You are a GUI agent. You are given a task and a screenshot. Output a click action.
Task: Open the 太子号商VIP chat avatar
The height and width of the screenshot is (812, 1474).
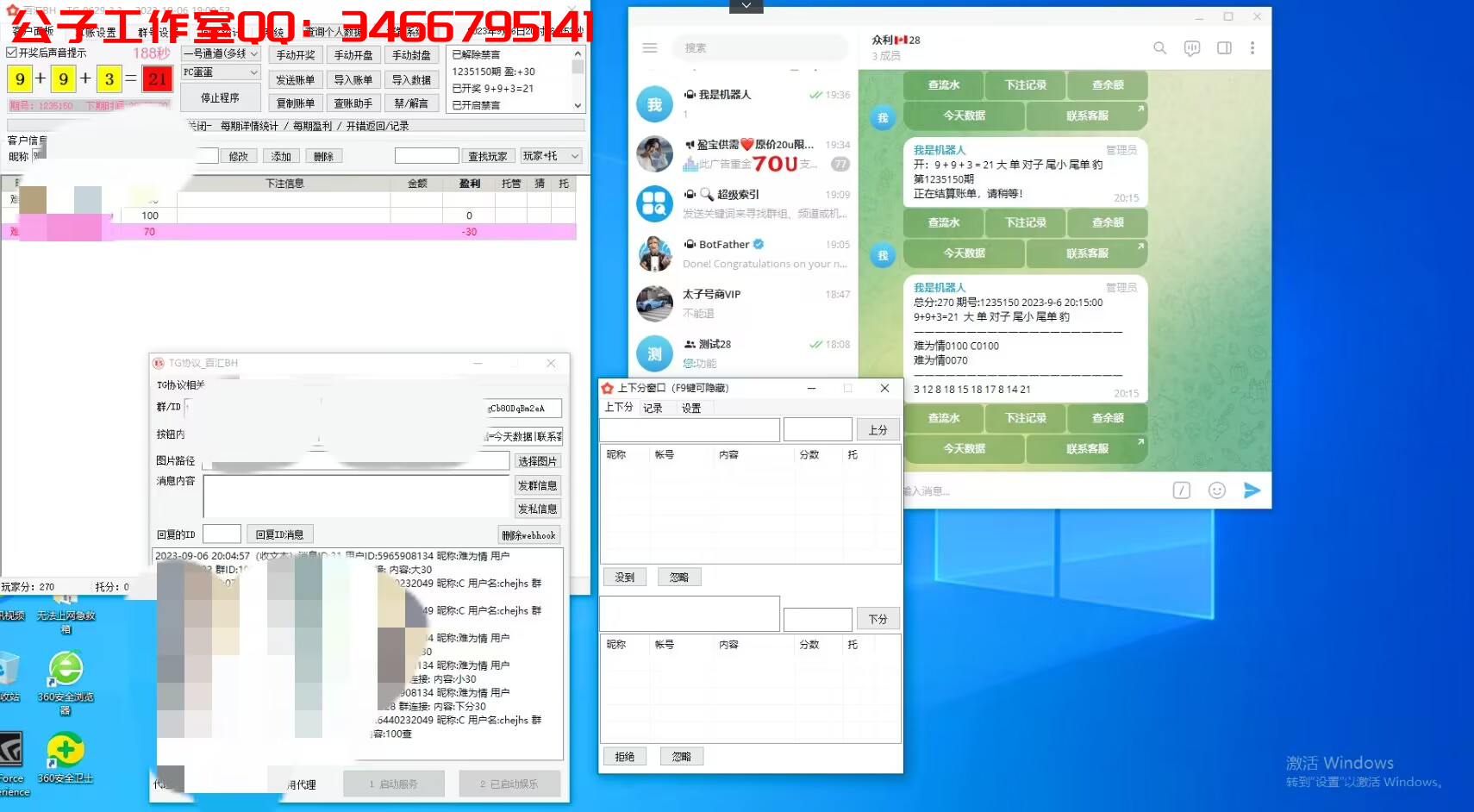[x=654, y=303]
